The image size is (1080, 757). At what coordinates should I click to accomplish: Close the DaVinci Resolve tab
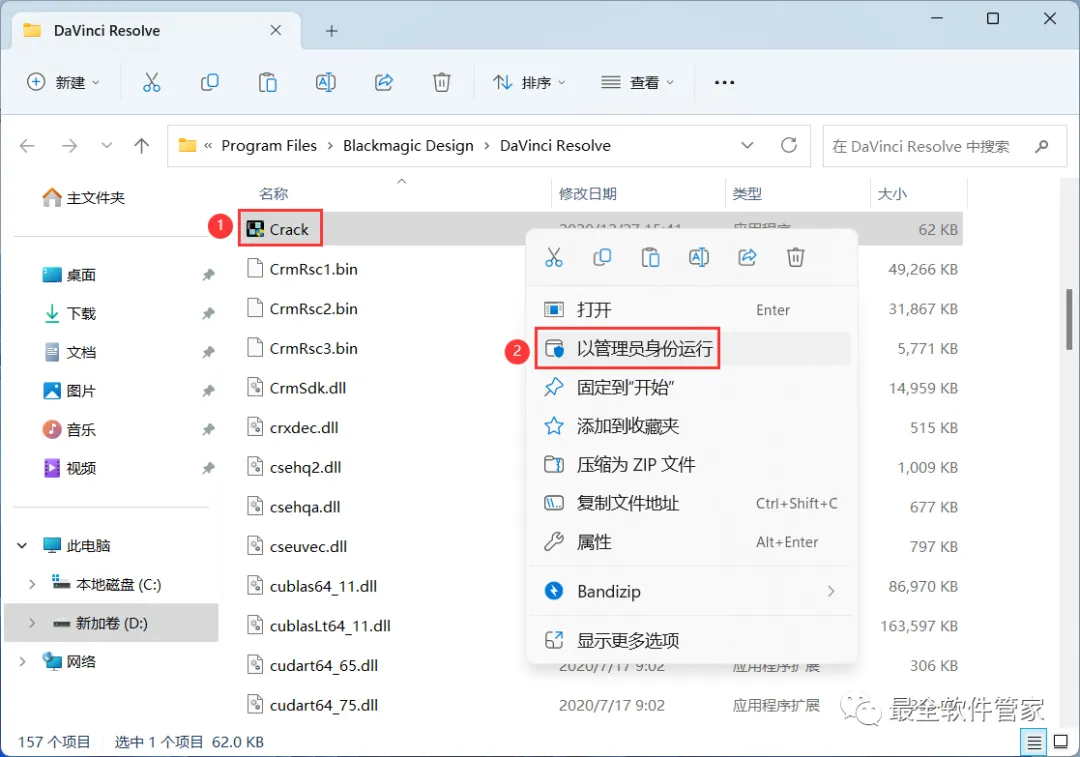tap(276, 30)
